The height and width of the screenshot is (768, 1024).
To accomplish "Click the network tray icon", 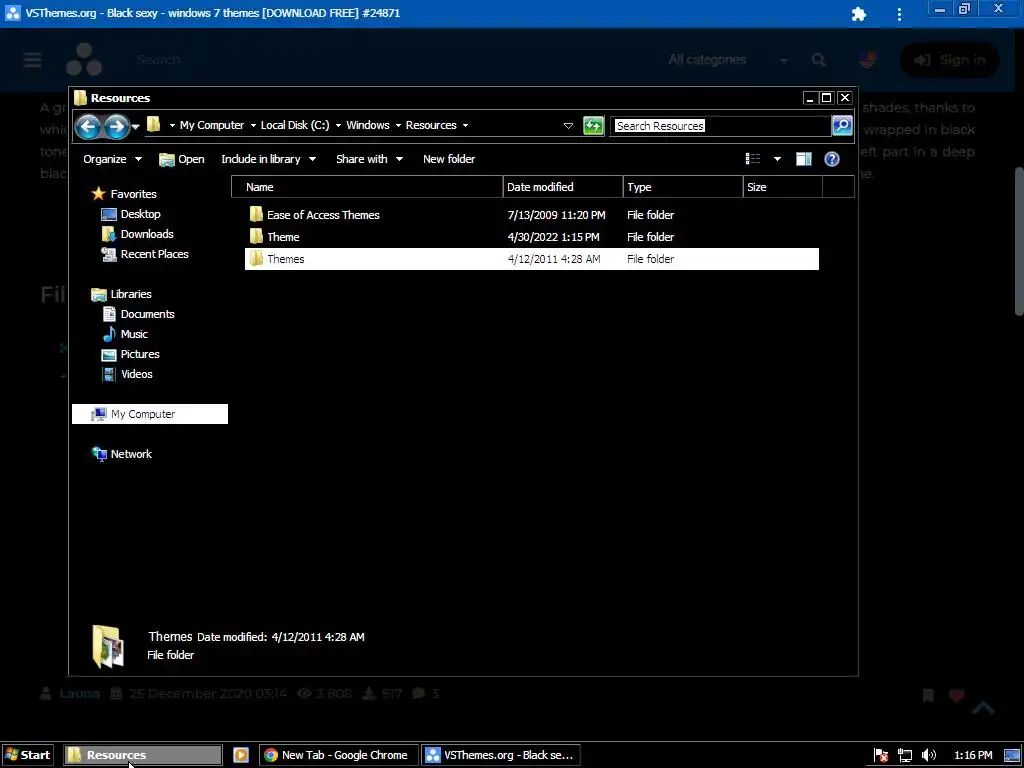I will pyautogui.click(x=904, y=756).
